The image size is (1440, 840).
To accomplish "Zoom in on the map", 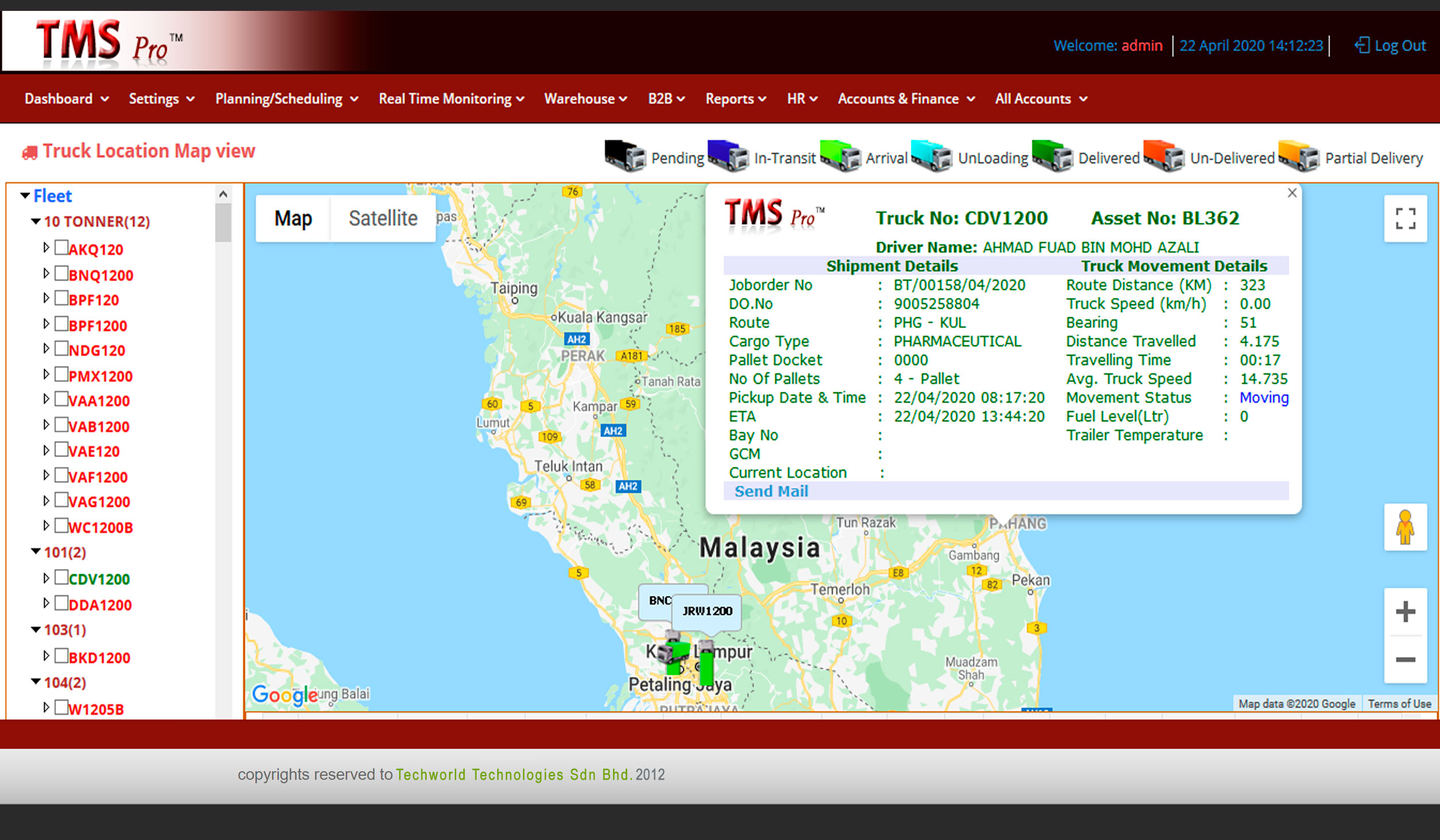I will tap(1405, 612).
